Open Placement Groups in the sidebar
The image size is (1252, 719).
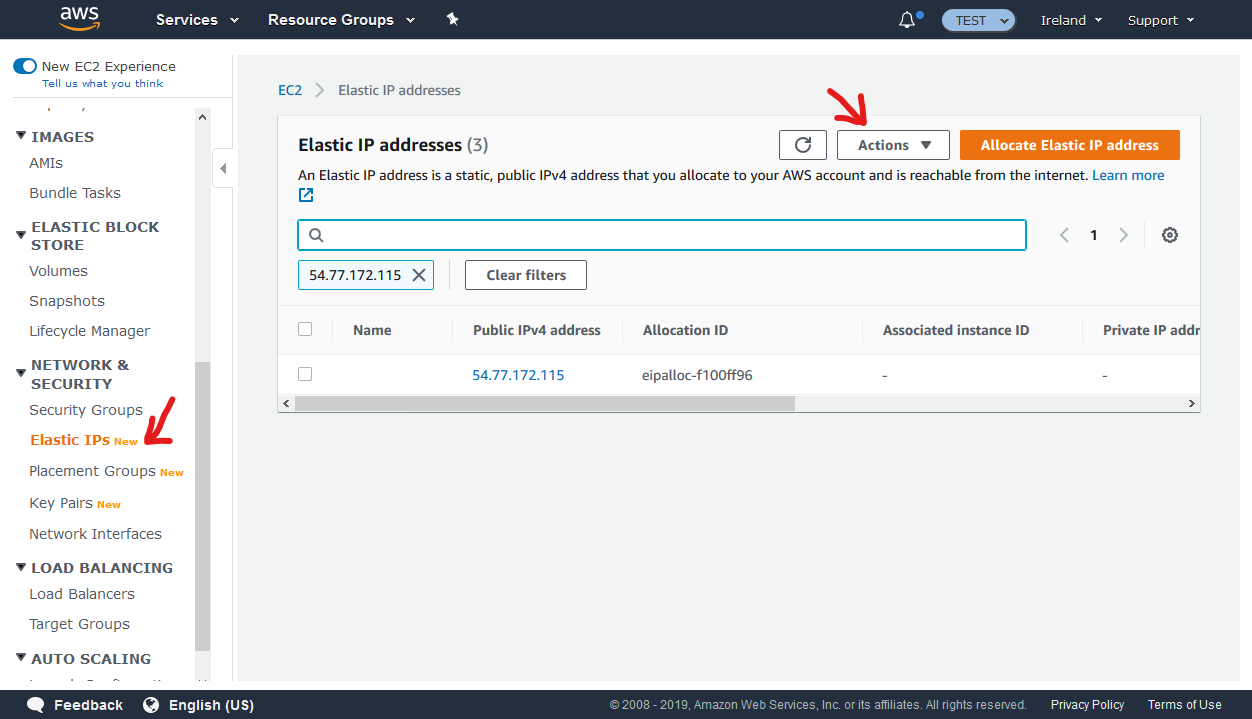(93, 471)
